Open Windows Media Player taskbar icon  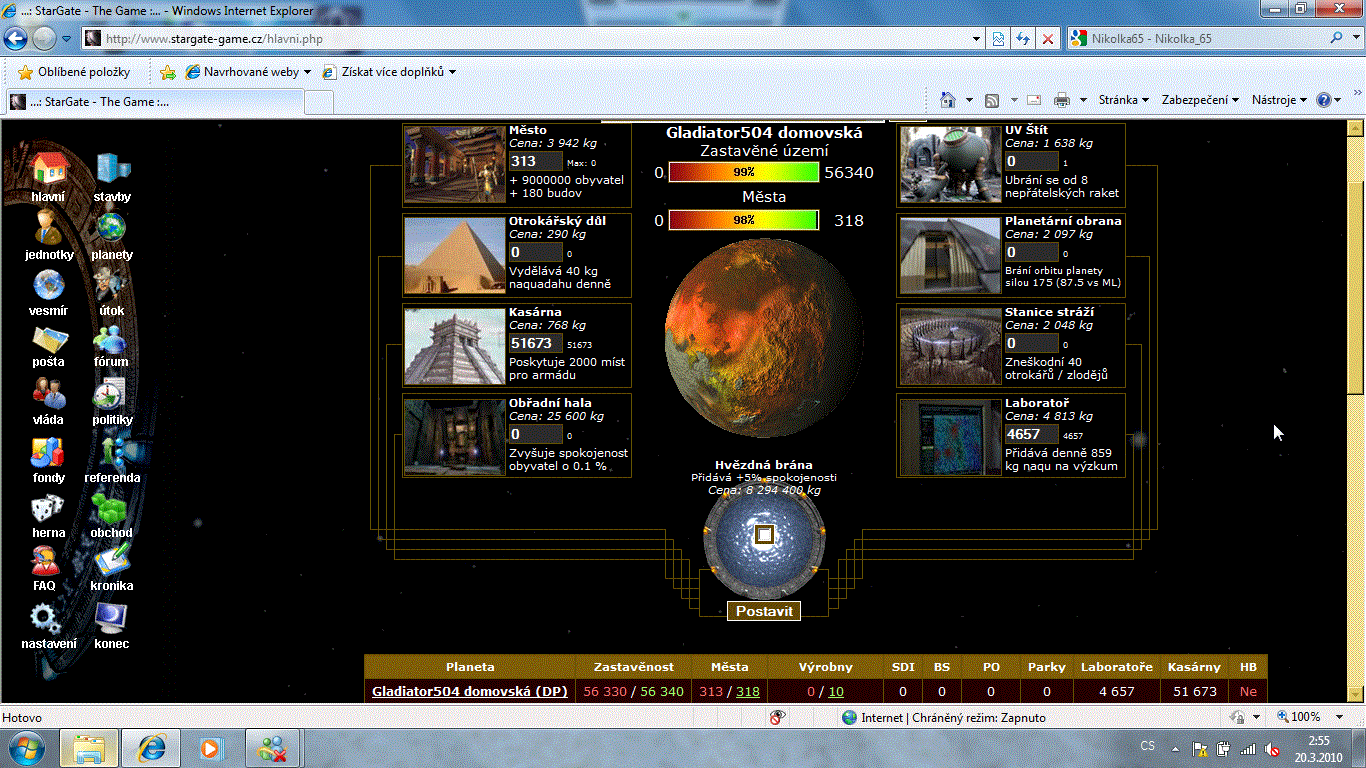(210, 748)
